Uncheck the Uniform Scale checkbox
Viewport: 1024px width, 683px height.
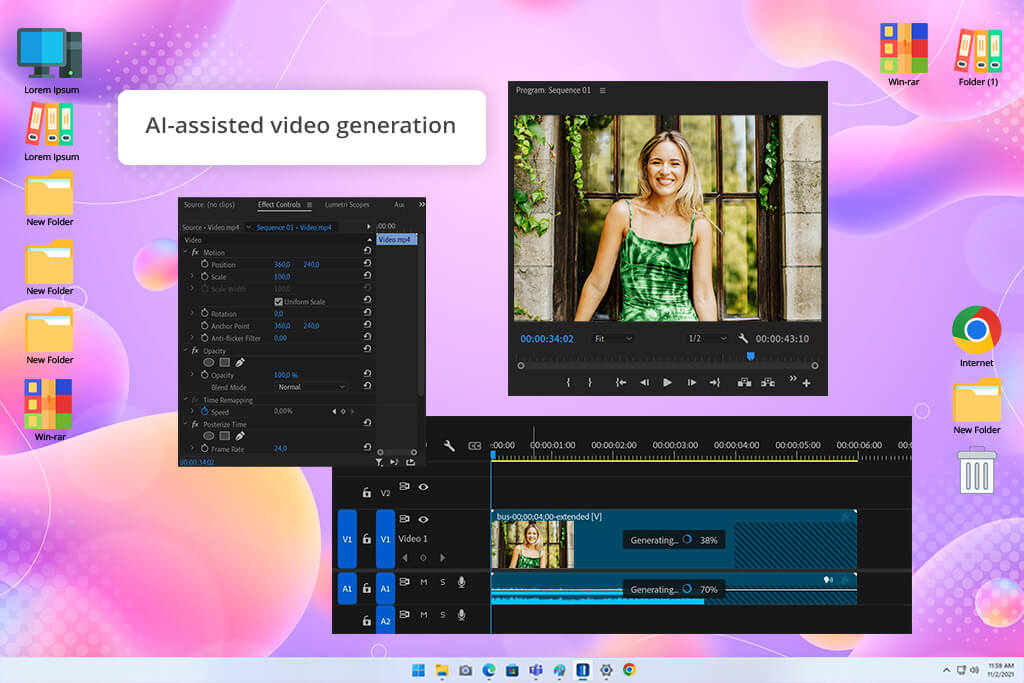(x=278, y=301)
